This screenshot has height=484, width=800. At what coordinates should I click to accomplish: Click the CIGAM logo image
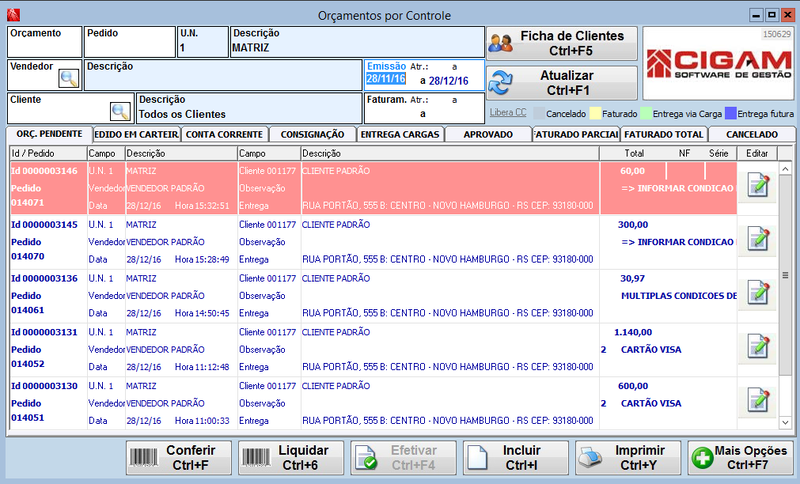pos(718,64)
